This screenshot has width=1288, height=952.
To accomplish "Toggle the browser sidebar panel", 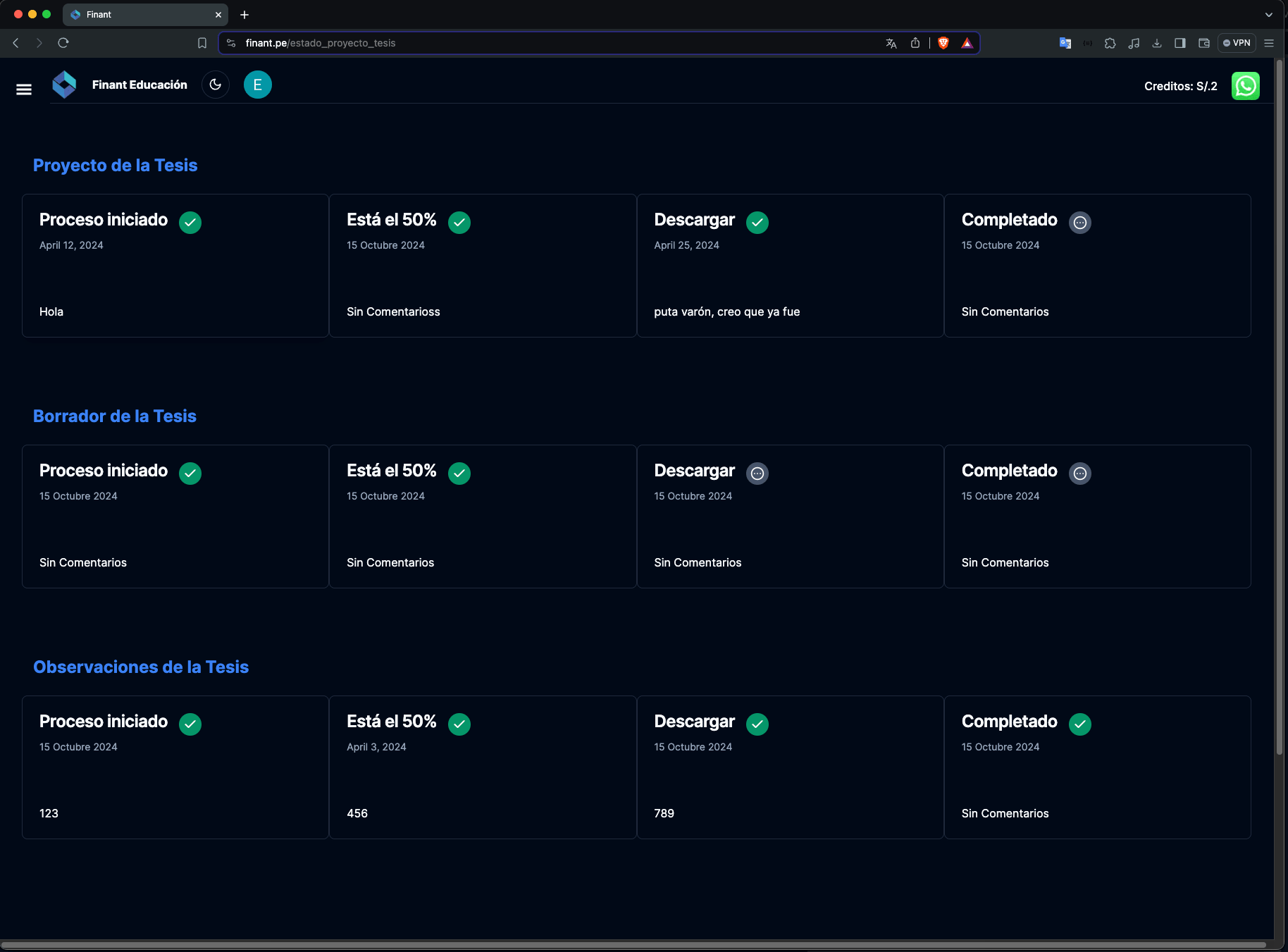I will pyautogui.click(x=1180, y=43).
